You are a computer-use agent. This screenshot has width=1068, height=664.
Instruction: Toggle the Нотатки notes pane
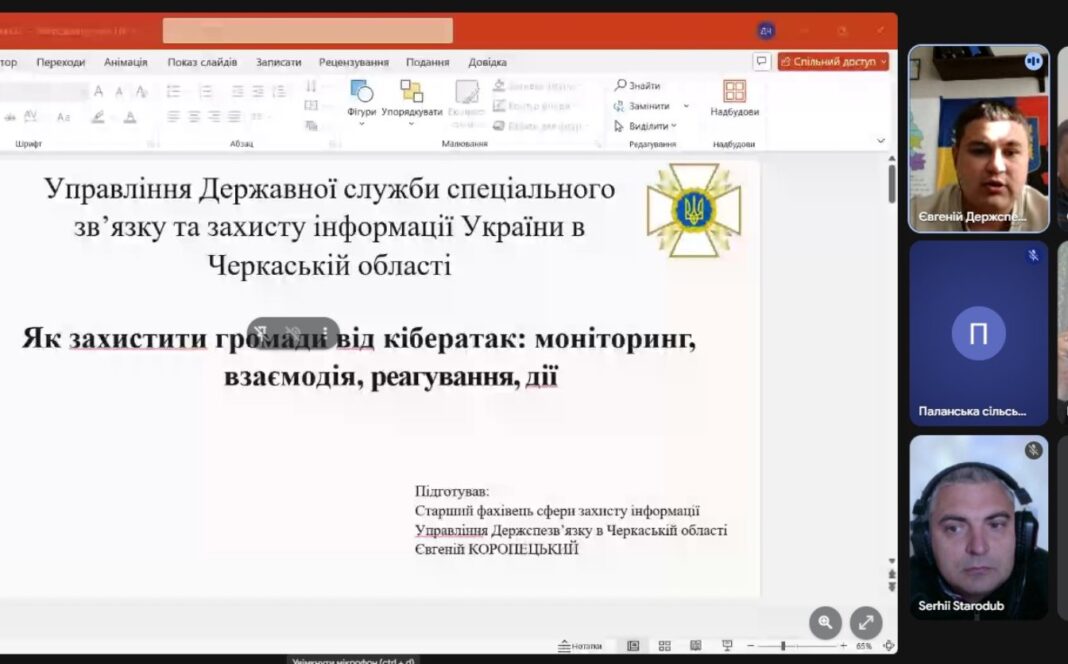[x=580, y=646]
